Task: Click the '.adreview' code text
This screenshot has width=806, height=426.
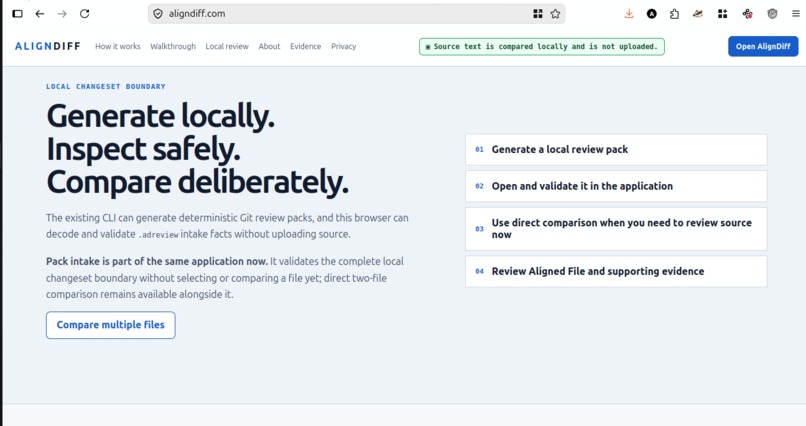Action: tap(158, 234)
